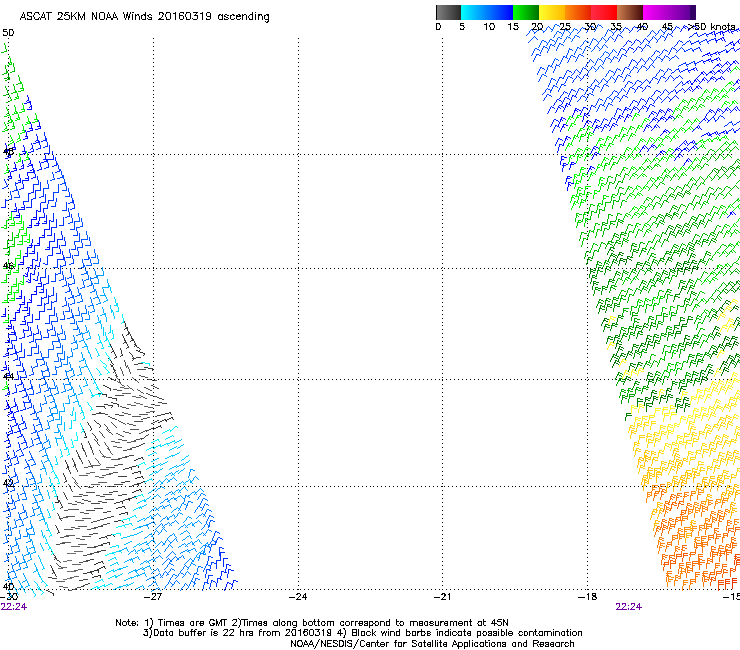Select the red 30-35 knots legend segment
The width and height of the screenshot is (740, 650).
click(x=604, y=12)
